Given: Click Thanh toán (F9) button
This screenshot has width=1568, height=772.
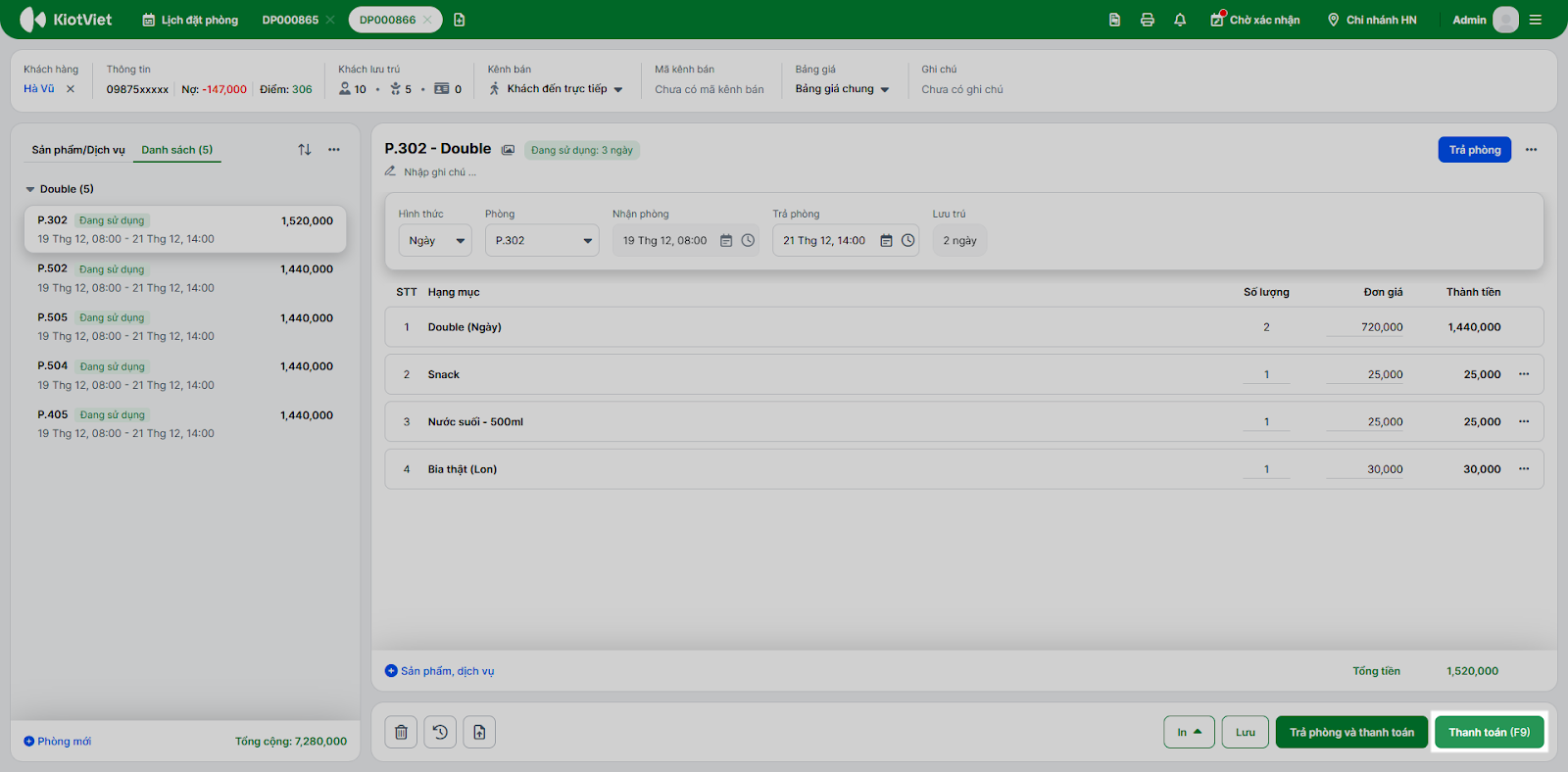Looking at the screenshot, I should point(1490,732).
